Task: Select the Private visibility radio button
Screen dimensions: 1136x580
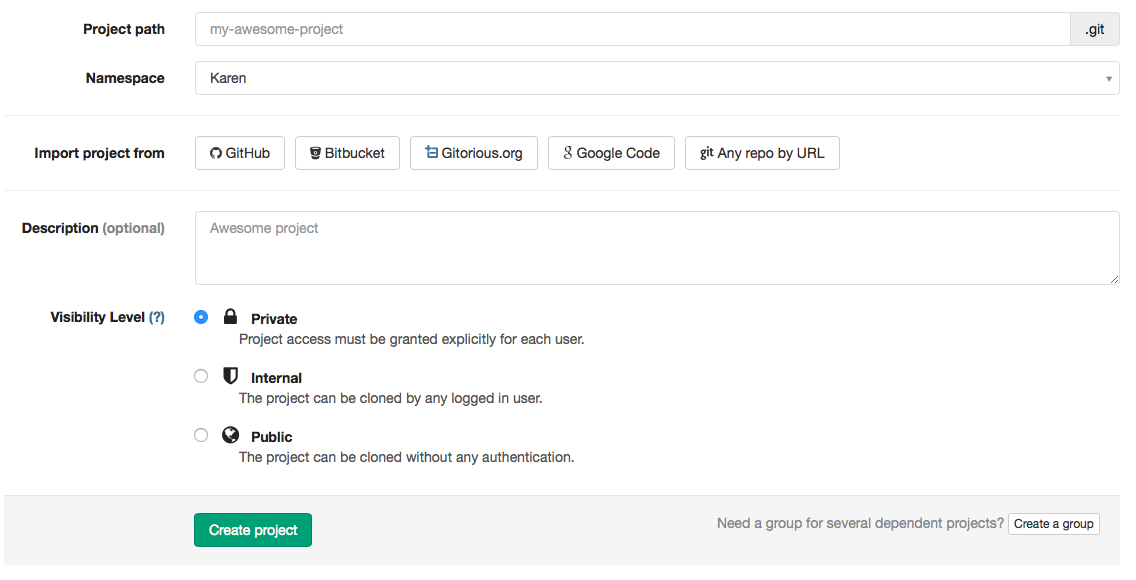Action: pos(201,316)
